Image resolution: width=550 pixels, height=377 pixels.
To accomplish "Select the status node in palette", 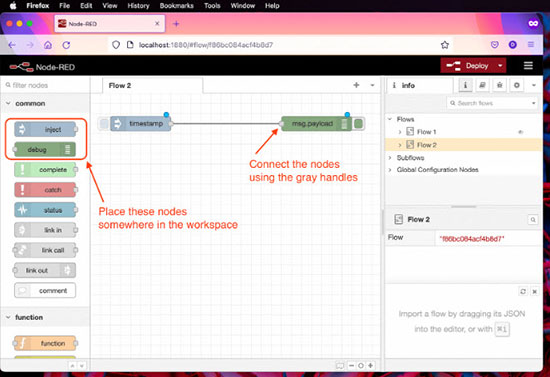I will point(45,210).
